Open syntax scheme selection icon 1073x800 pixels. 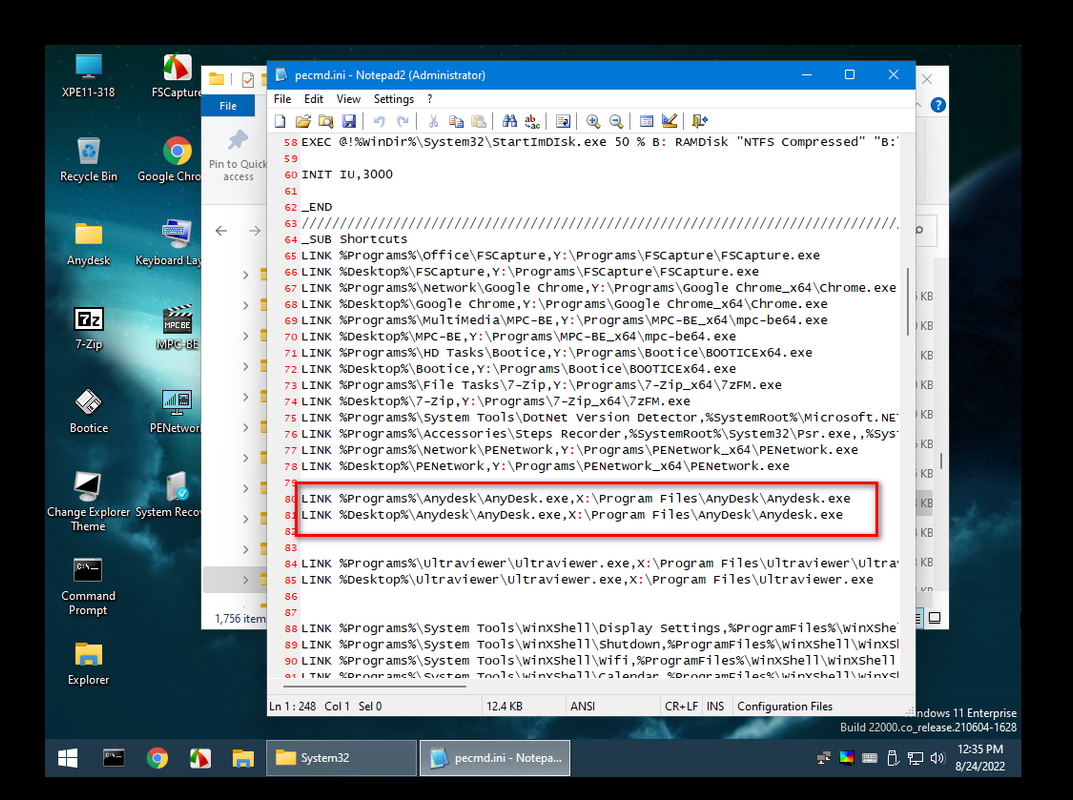tap(646, 121)
